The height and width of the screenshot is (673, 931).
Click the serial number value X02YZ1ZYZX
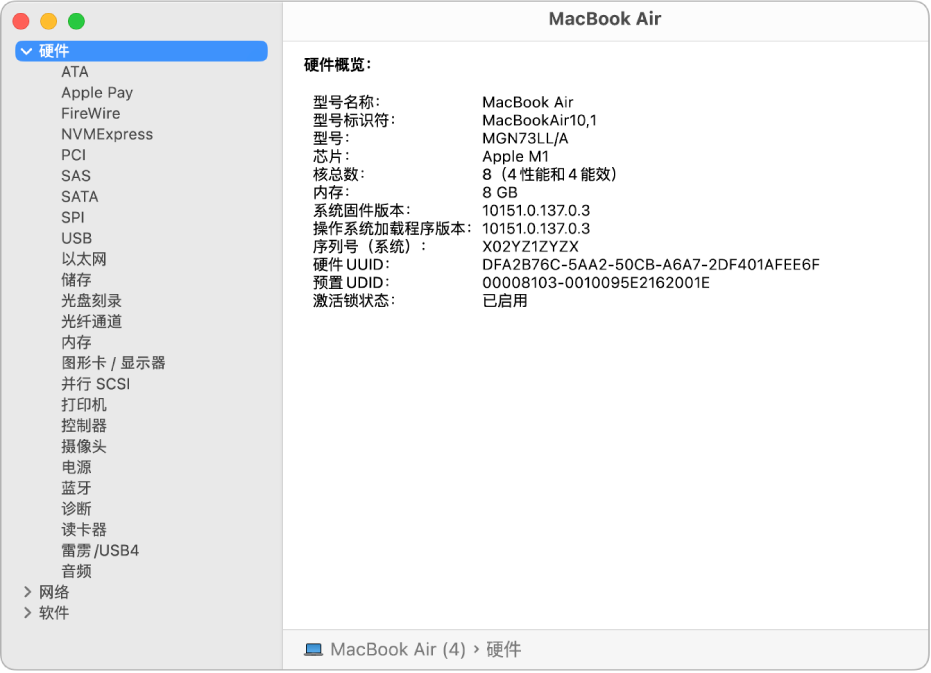coord(530,246)
